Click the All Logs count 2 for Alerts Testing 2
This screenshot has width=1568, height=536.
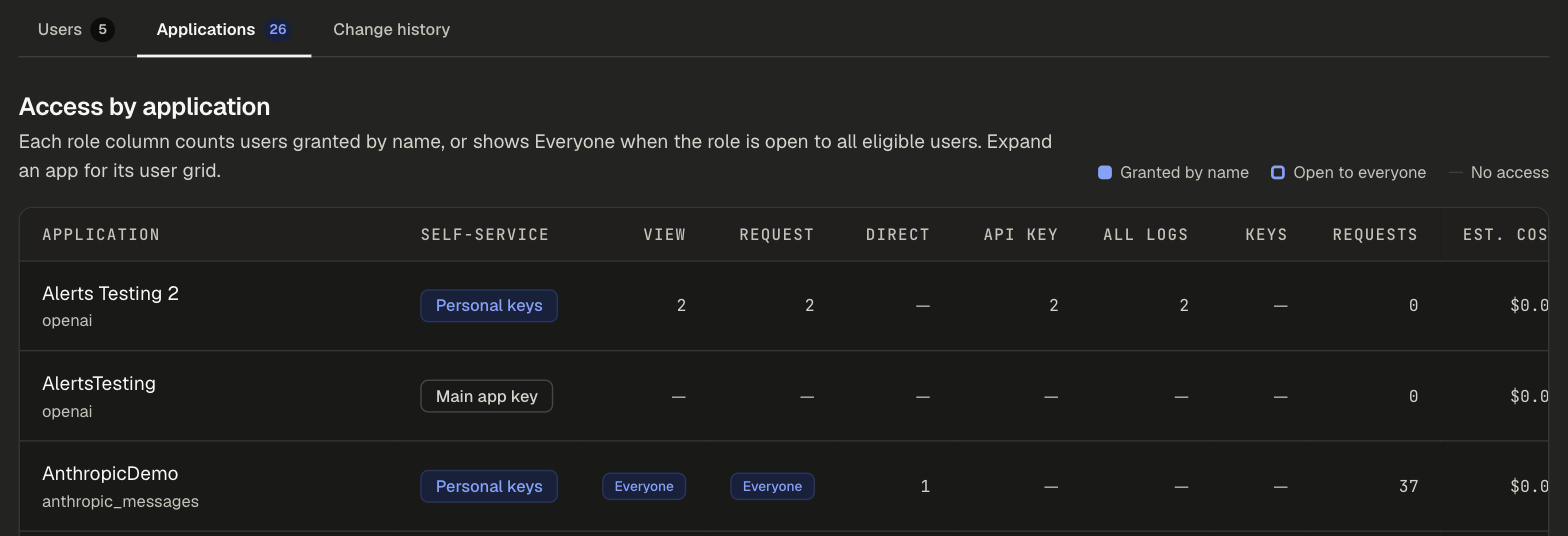click(1184, 306)
